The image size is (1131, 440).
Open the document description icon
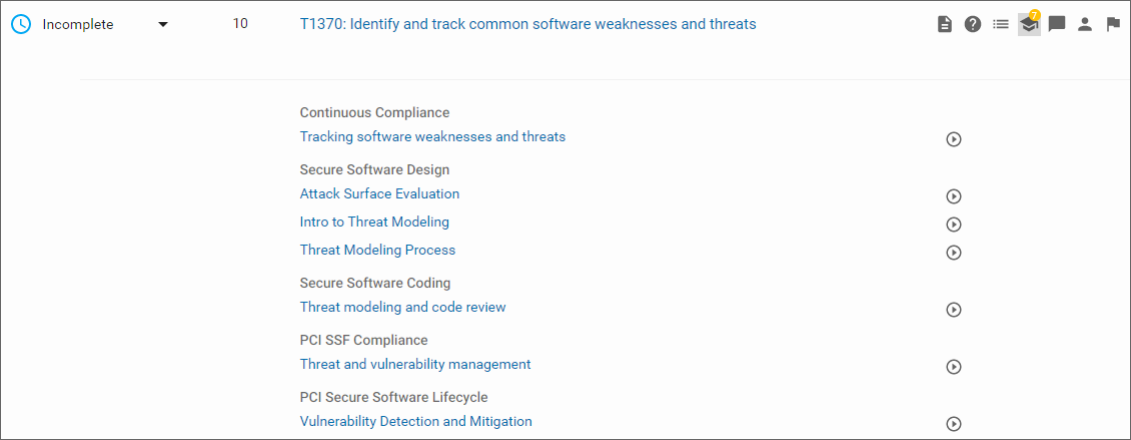pos(944,25)
